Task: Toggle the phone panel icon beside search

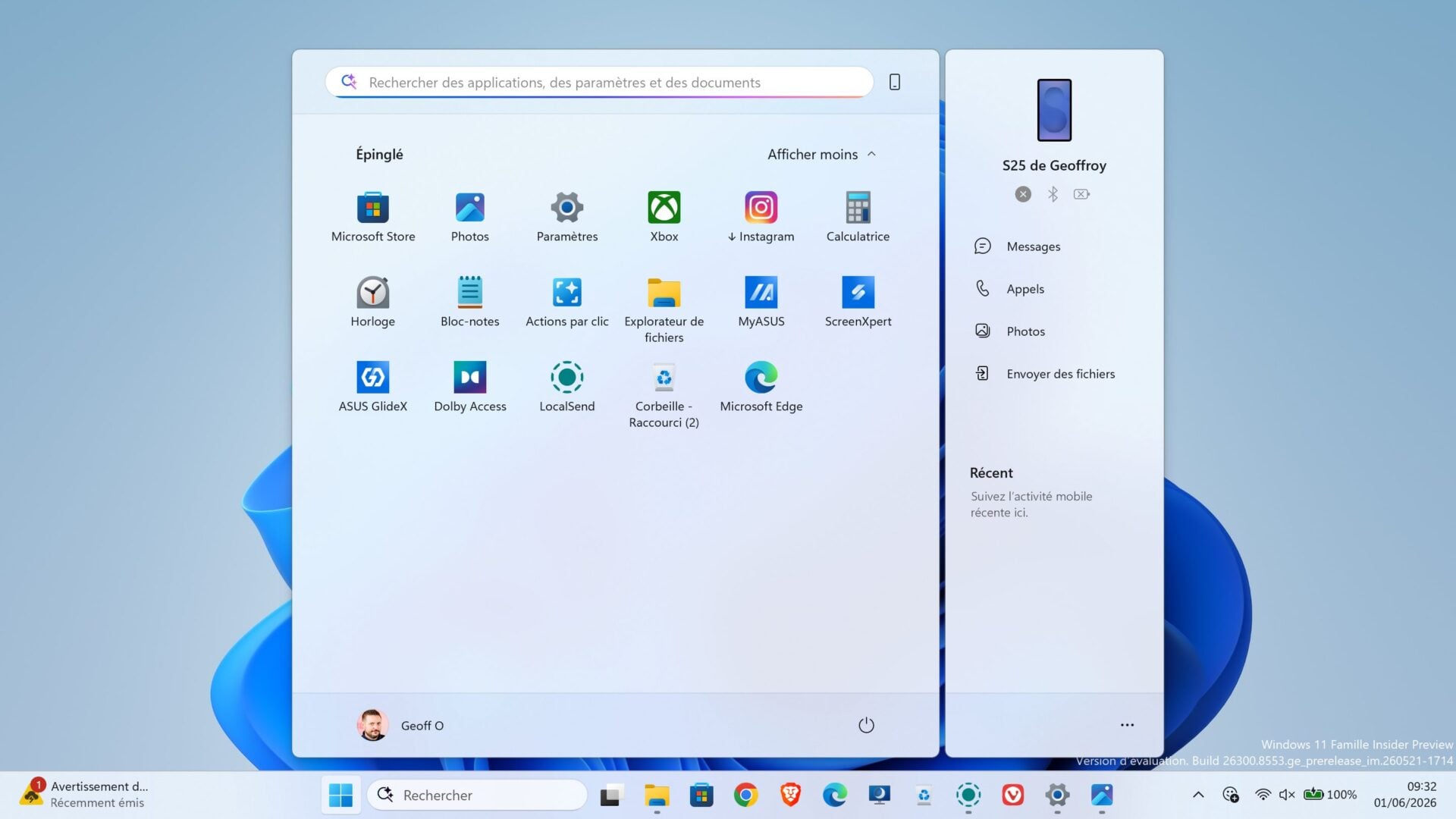Action: [895, 82]
